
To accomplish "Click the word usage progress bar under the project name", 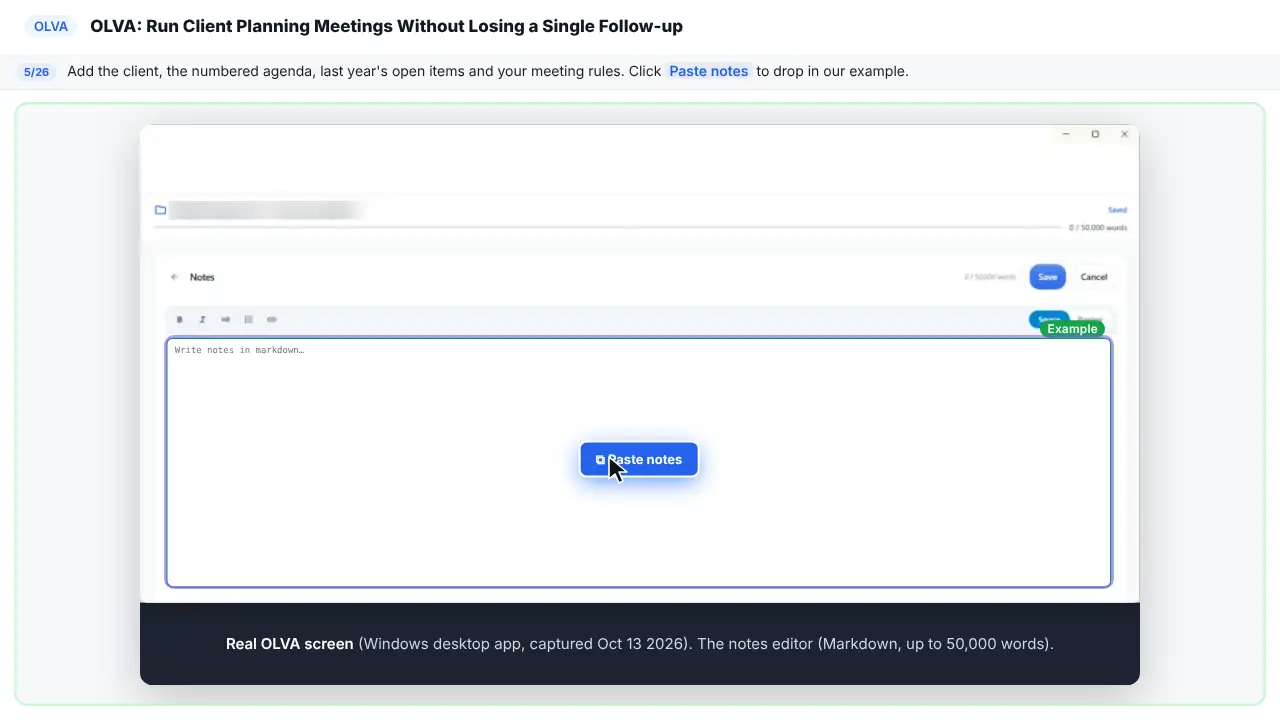I will (x=607, y=228).
